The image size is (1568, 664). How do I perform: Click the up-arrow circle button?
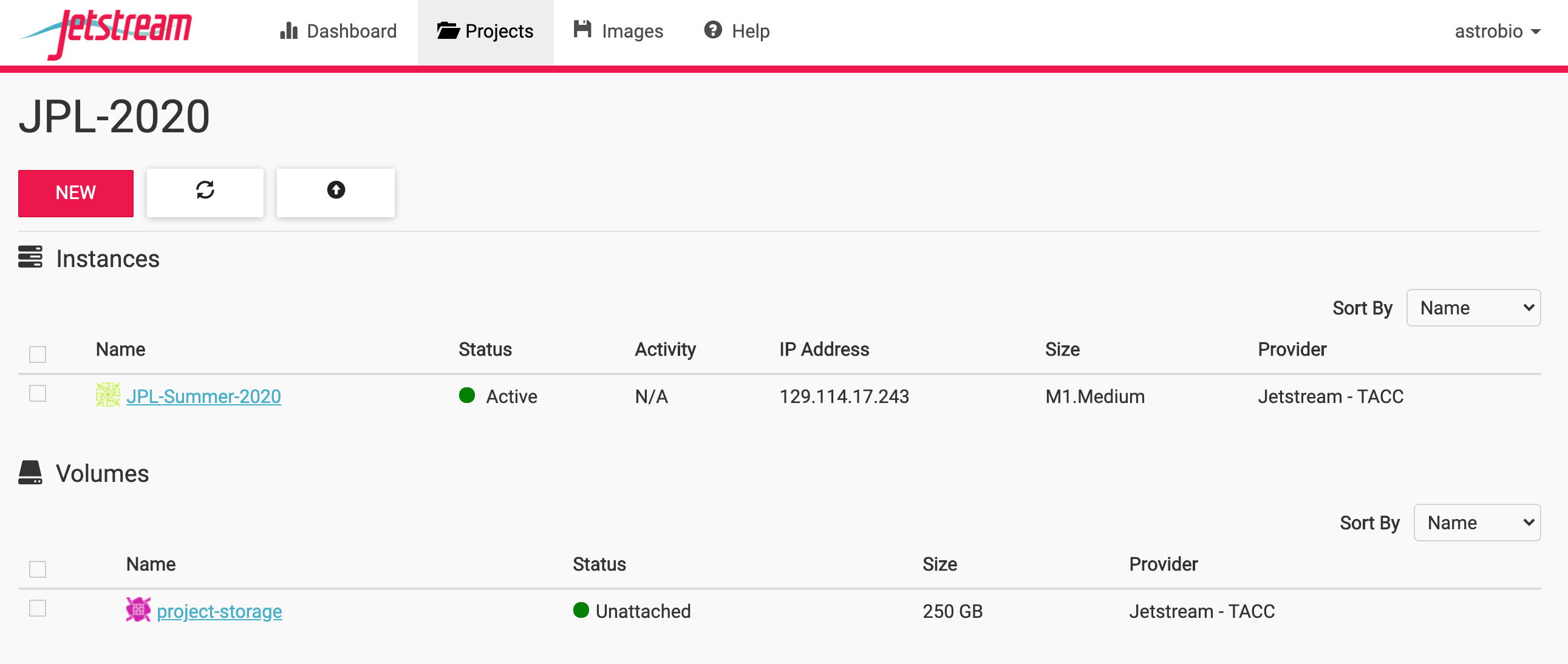[x=335, y=192]
